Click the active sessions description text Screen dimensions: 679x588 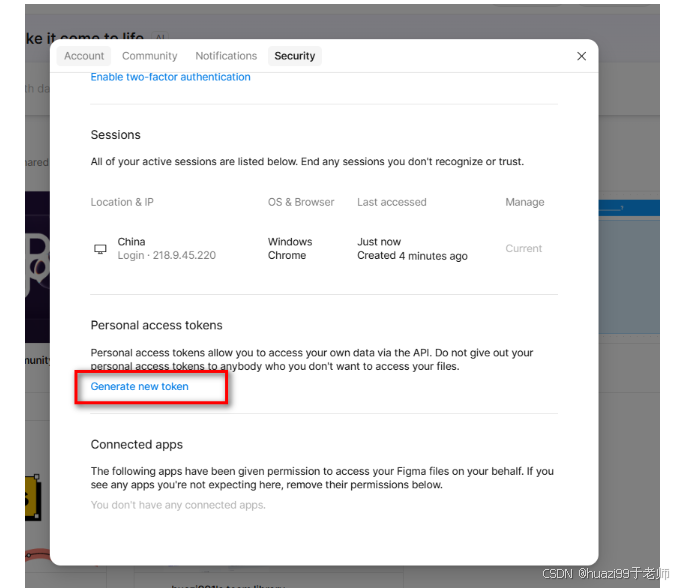(307, 162)
